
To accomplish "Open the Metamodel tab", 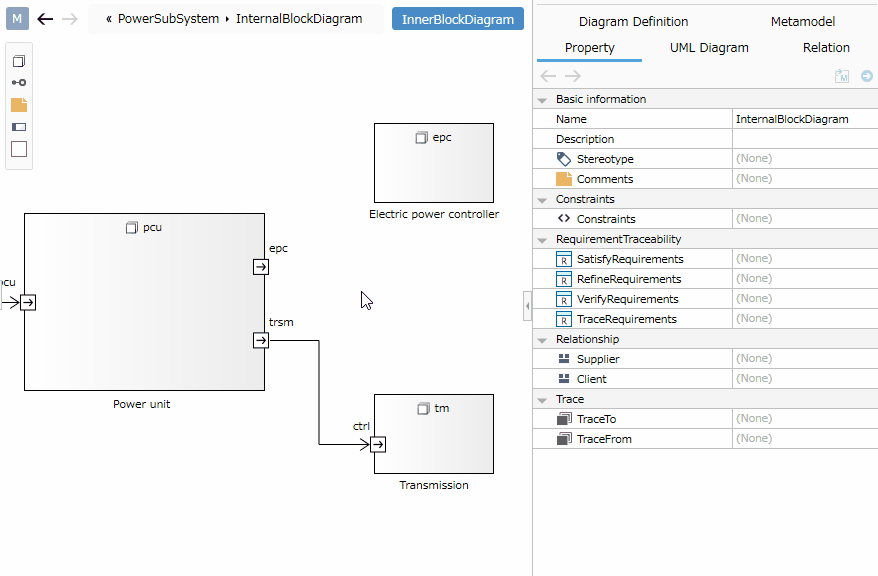I will (x=802, y=22).
